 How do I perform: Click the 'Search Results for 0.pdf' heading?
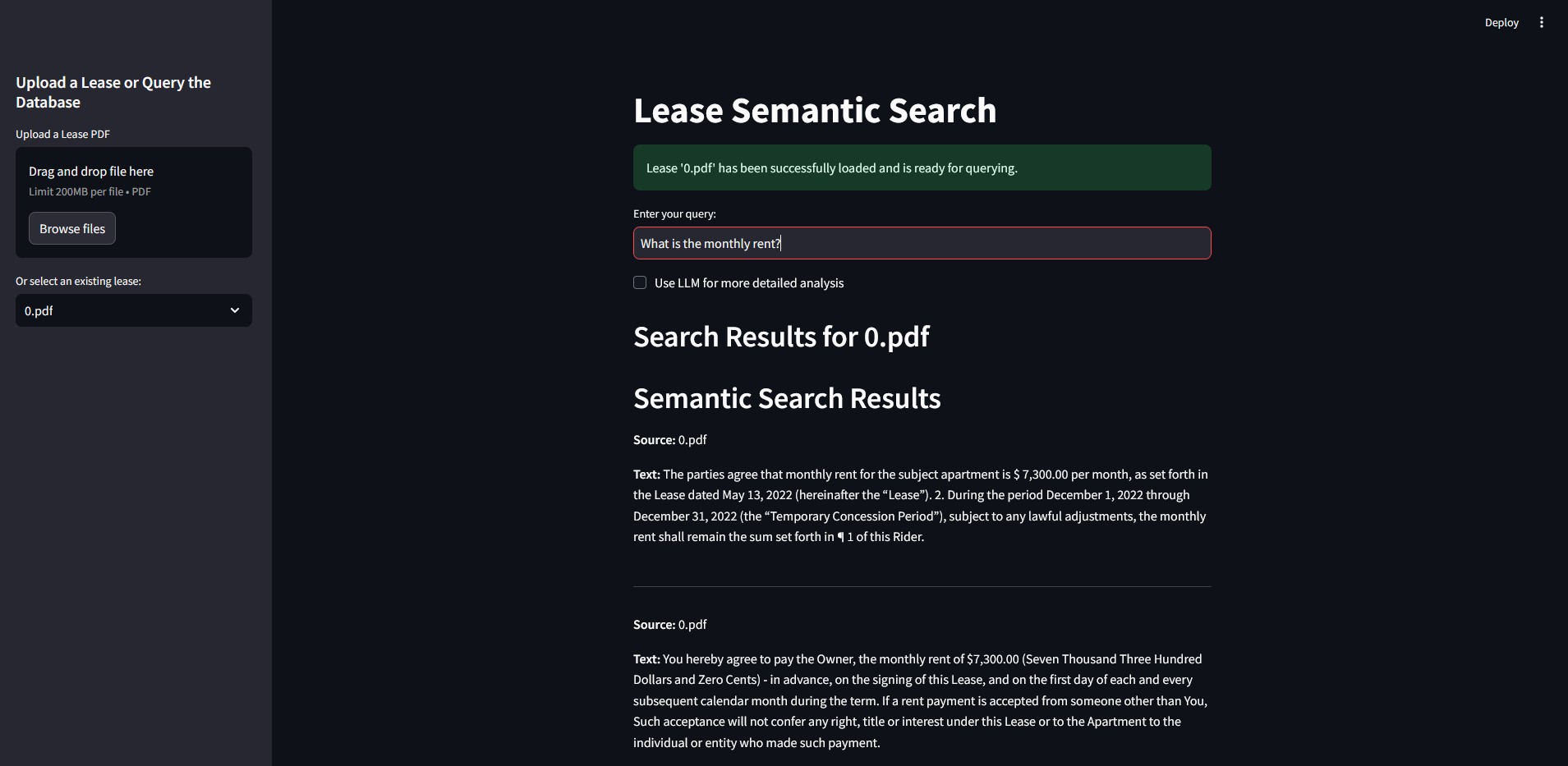tap(780, 337)
